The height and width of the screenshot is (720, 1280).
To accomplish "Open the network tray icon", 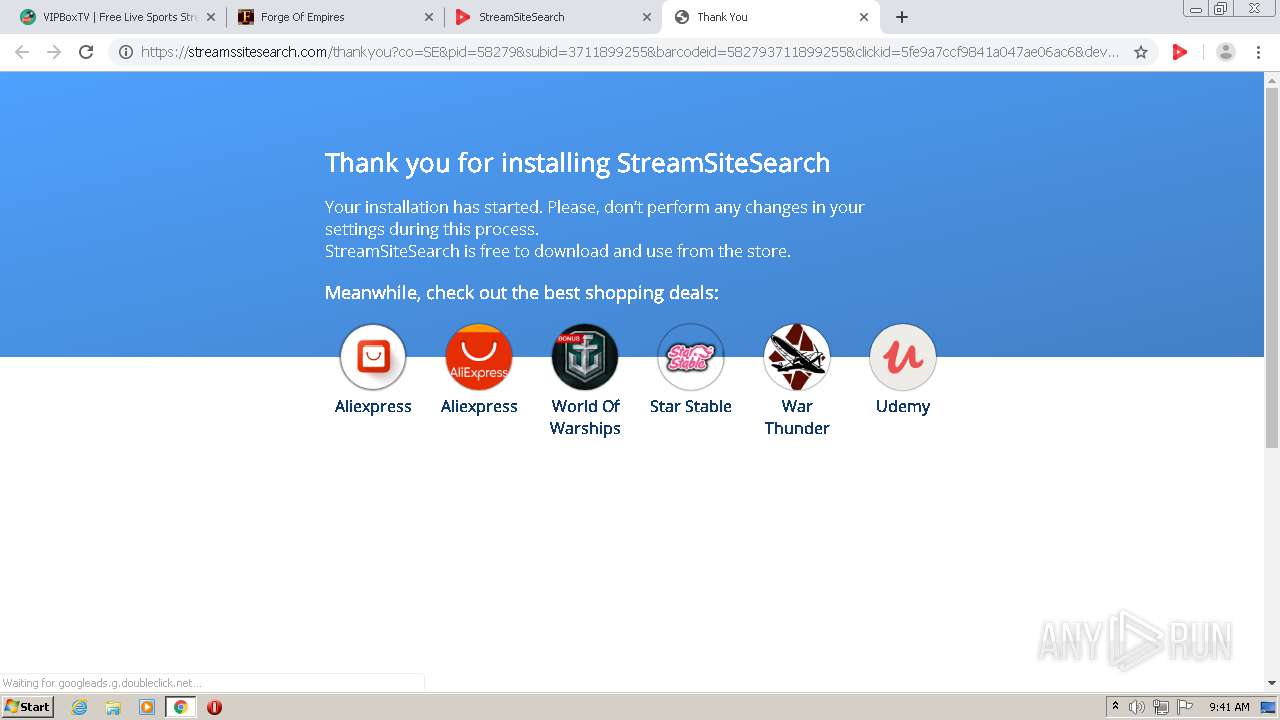I will pyautogui.click(x=1161, y=707).
